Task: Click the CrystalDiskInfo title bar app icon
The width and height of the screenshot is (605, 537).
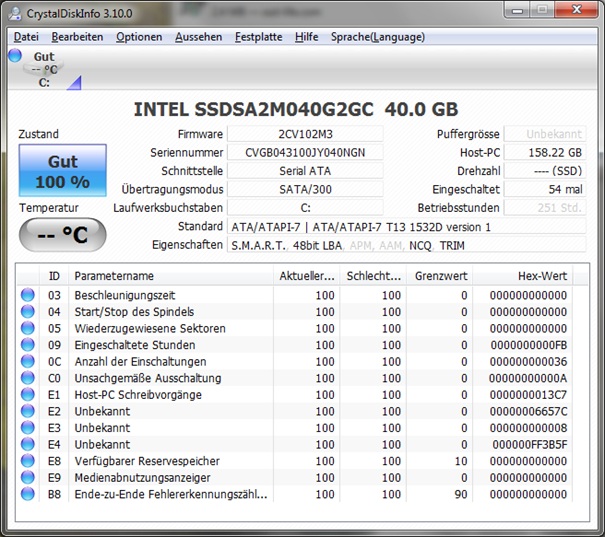Action: tap(15, 14)
